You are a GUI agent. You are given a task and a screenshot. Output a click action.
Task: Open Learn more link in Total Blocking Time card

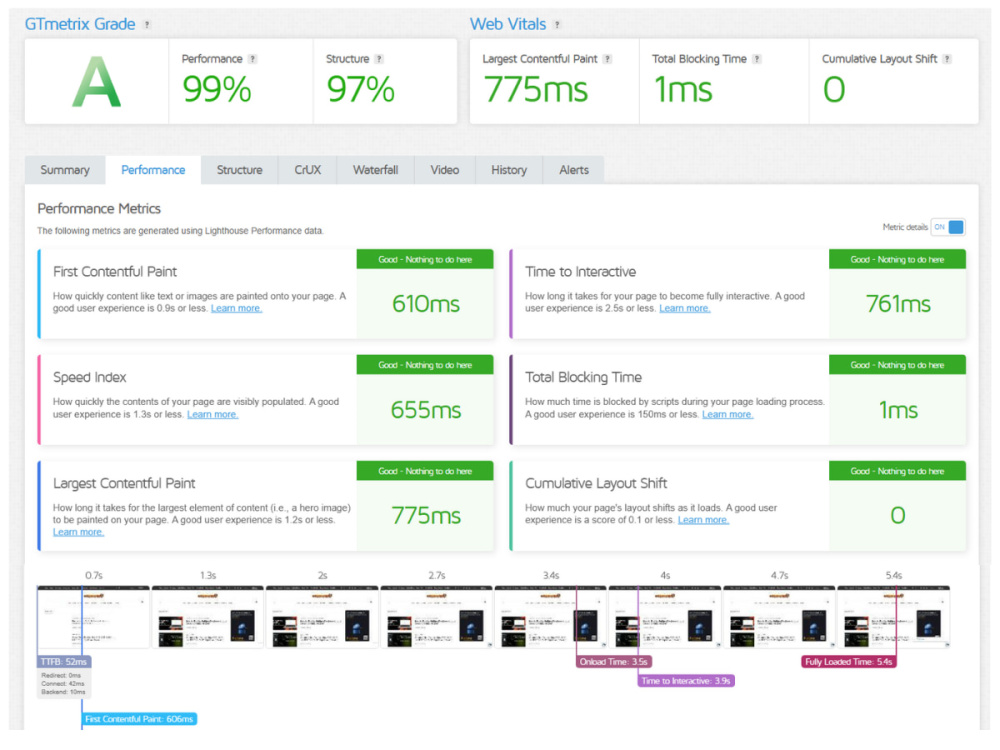coord(728,415)
